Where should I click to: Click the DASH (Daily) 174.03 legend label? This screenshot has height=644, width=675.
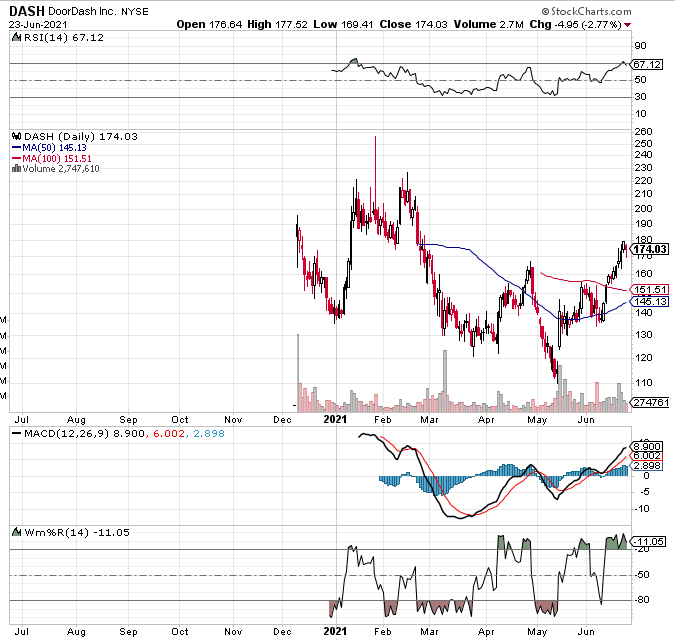[x=81, y=136]
